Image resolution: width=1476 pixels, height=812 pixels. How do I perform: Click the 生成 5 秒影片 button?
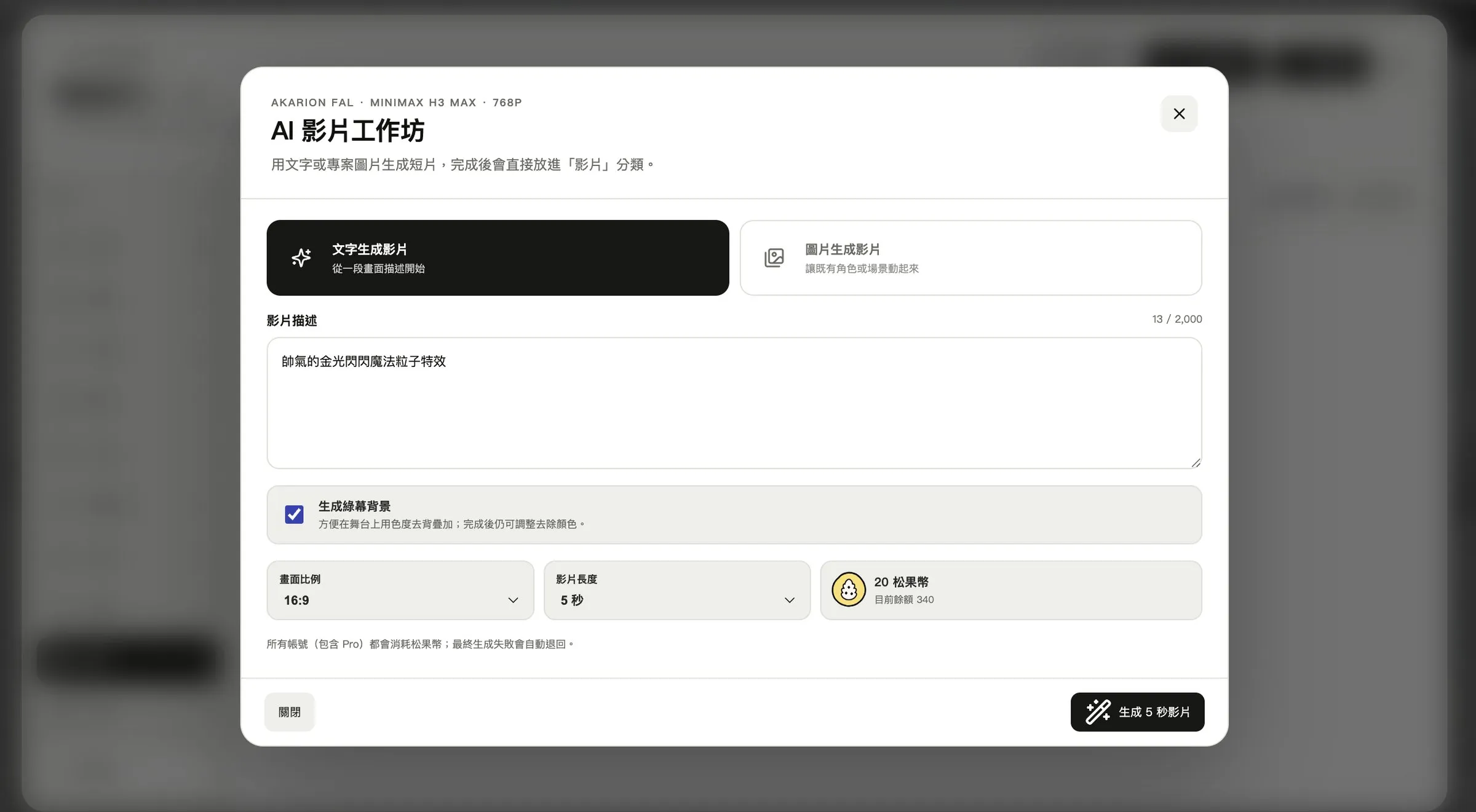click(1137, 712)
